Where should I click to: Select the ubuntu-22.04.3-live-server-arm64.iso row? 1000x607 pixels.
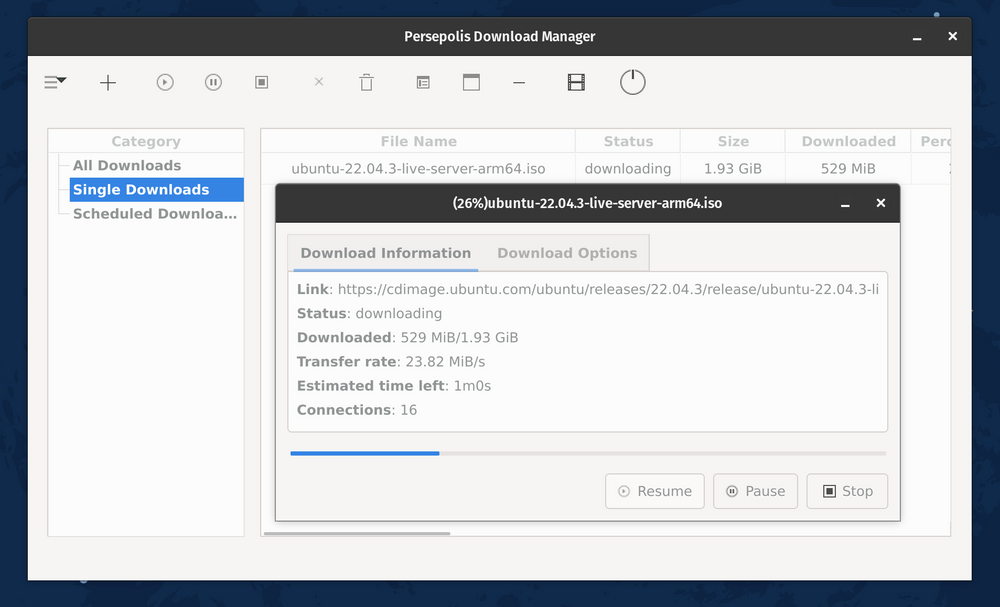point(418,168)
